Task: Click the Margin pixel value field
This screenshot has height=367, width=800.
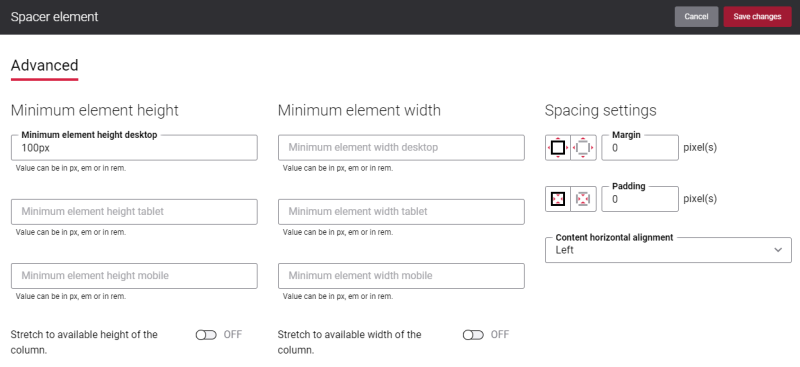Action: point(640,148)
